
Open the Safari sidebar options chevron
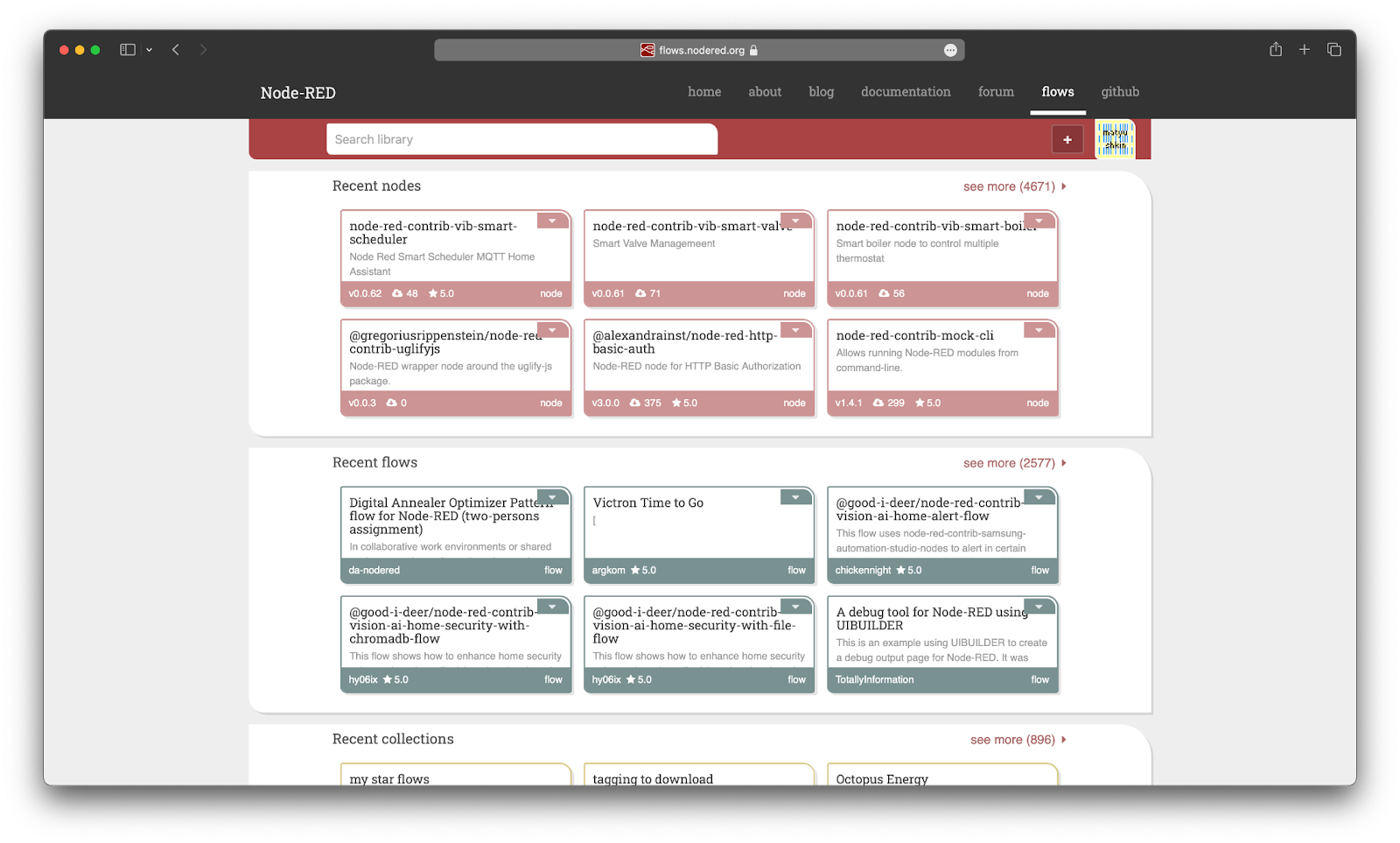(x=150, y=50)
